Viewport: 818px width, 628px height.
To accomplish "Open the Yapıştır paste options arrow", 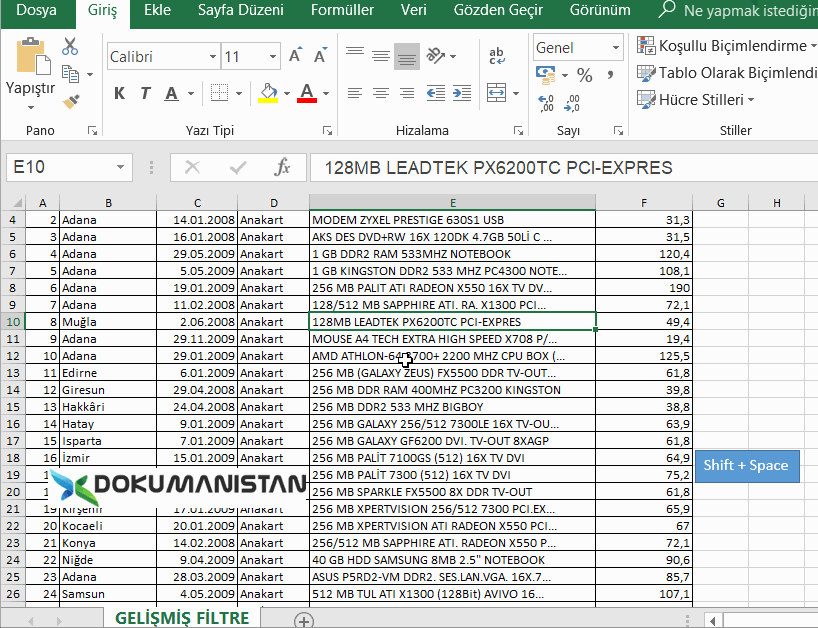I will coord(31,107).
